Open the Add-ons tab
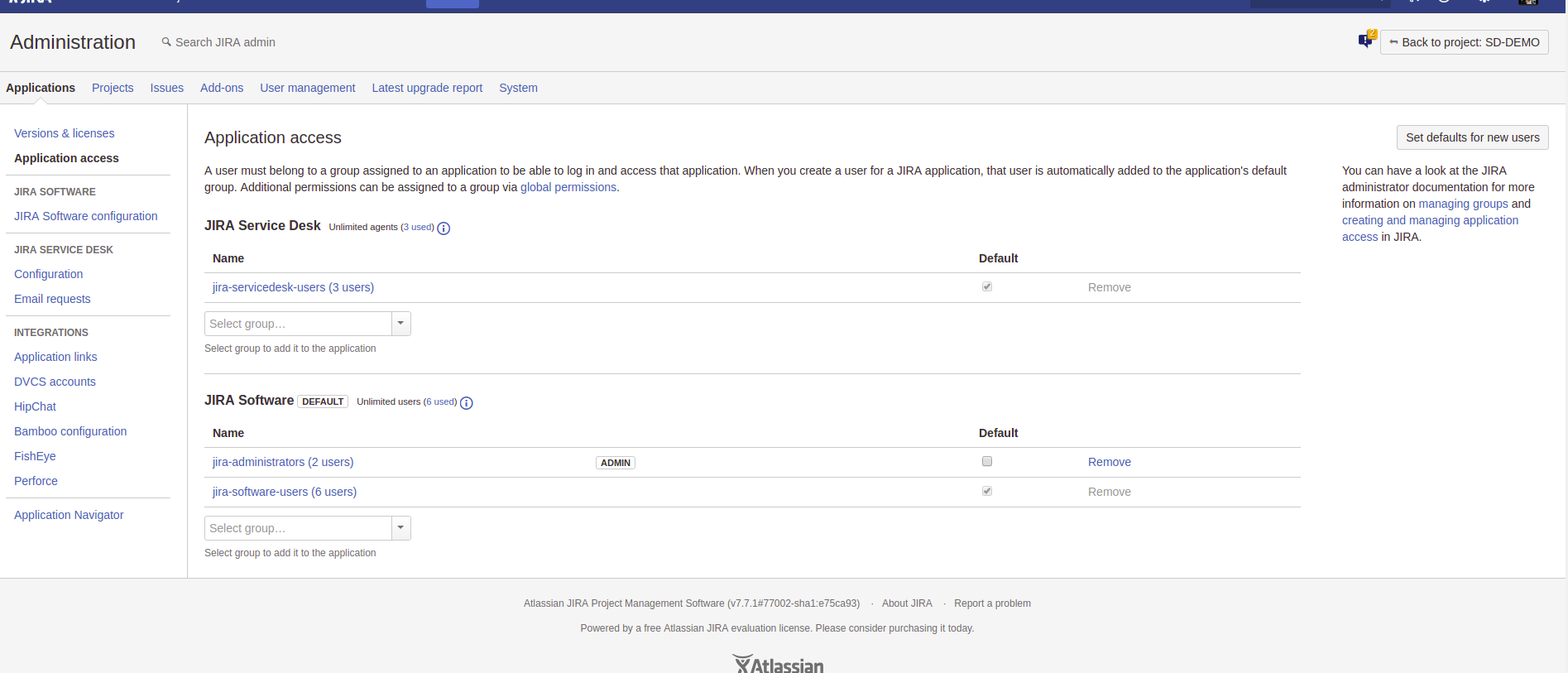1568x673 pixels. pyautogui.click(x=221, y=88)
